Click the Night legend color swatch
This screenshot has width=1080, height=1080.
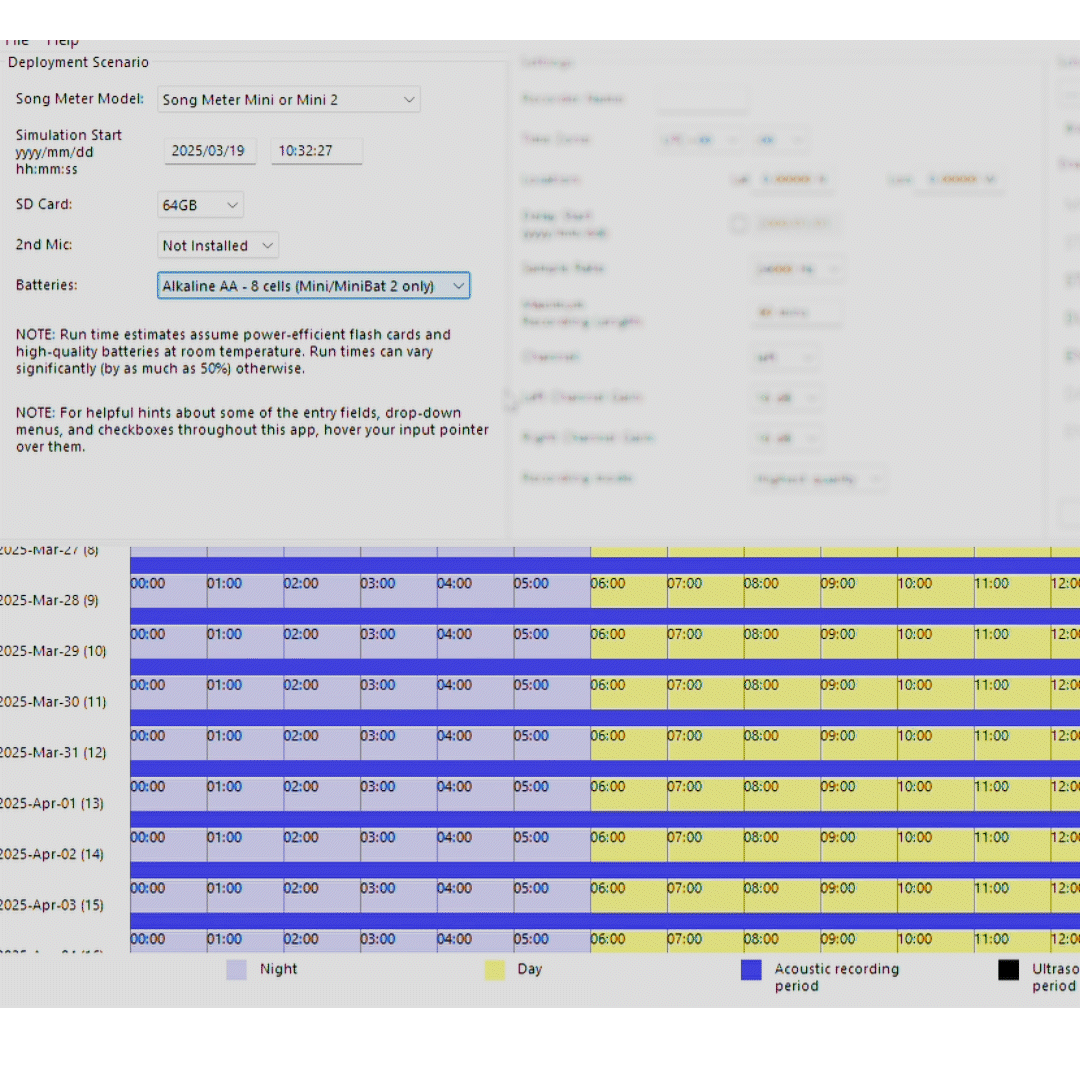236,969
